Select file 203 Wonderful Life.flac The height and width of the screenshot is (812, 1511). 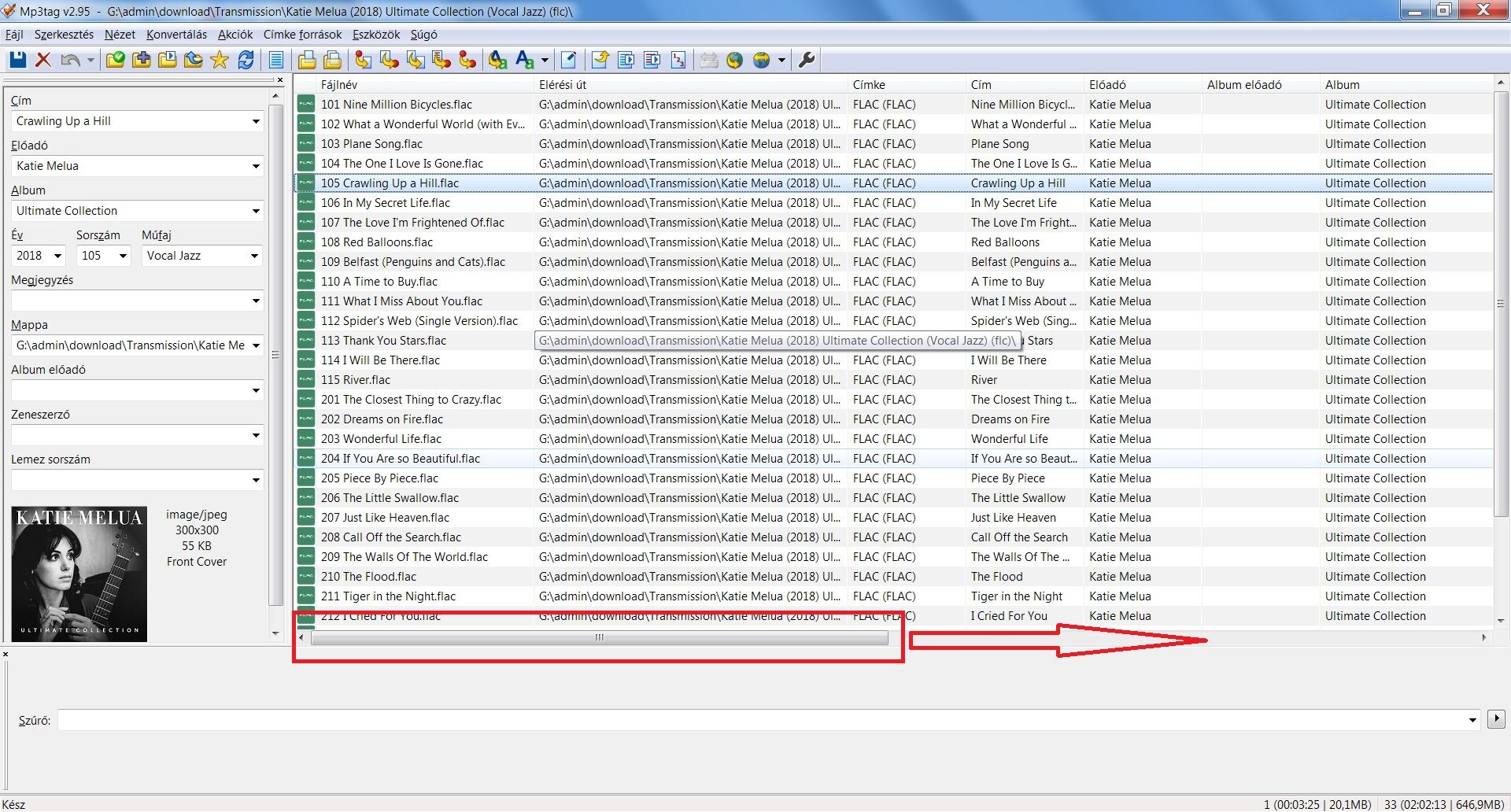381,439
